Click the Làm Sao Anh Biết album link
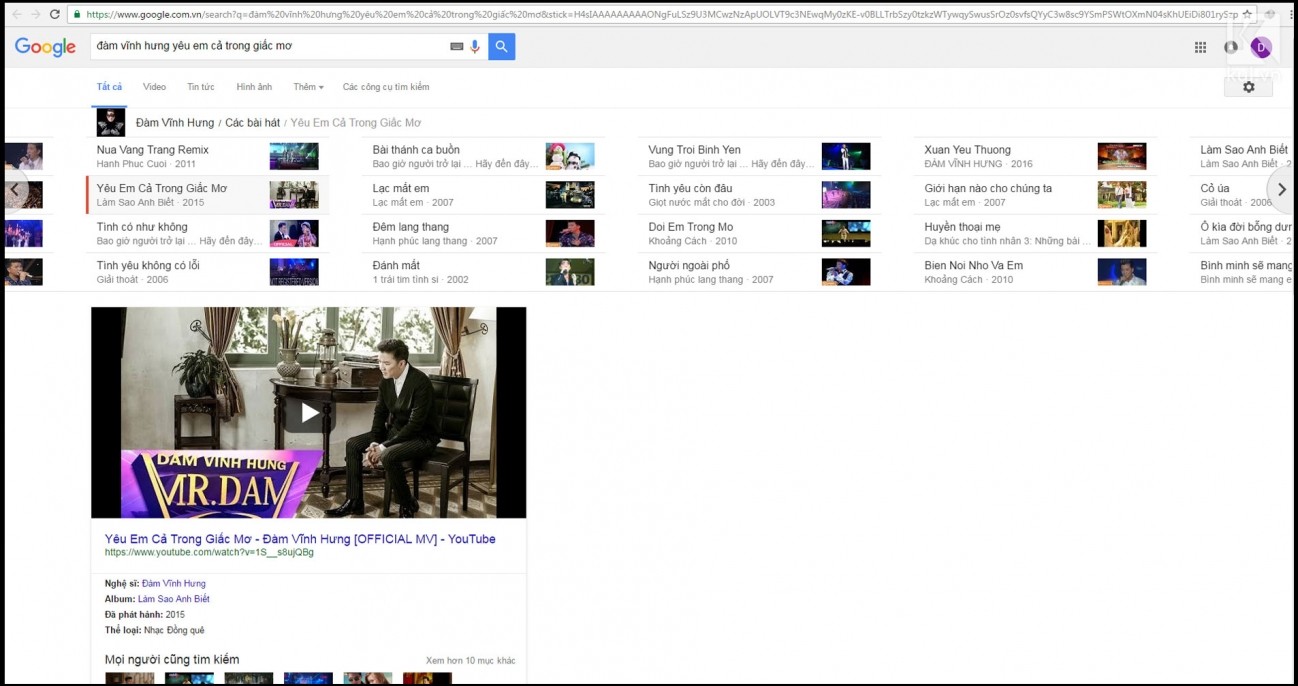 click(x=174, y=599)
